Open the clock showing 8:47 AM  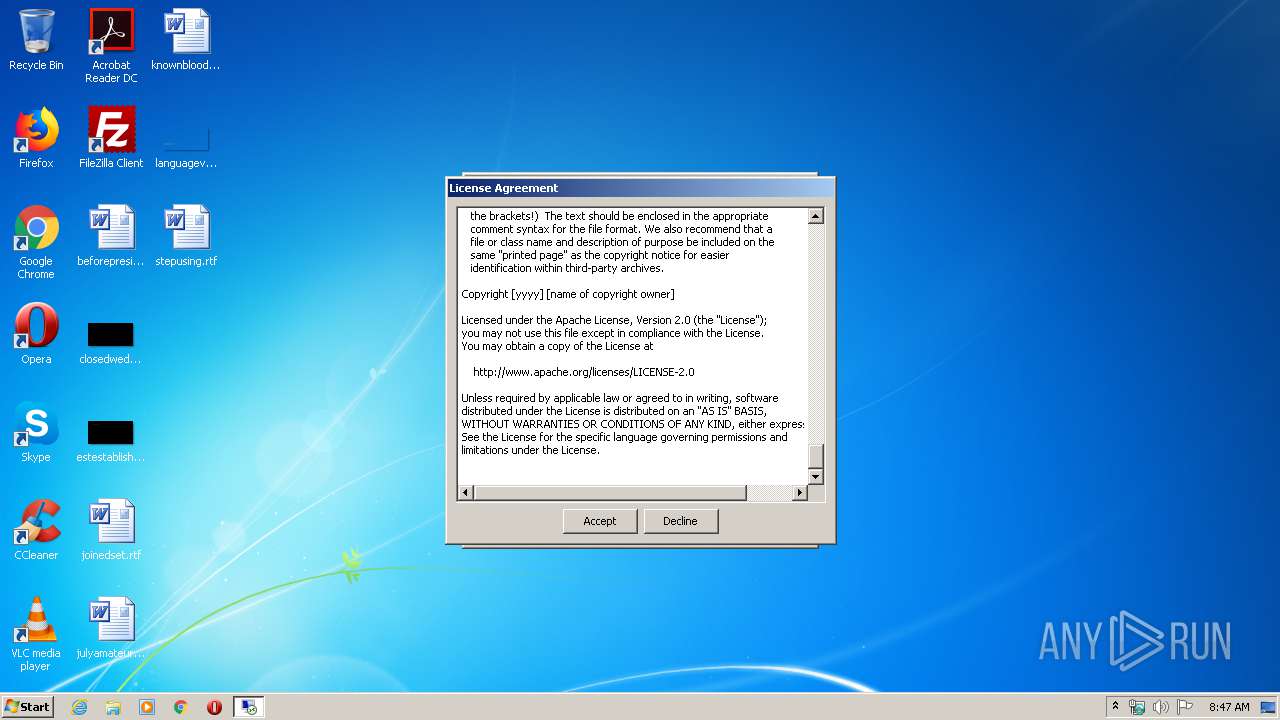[1229, 707]
